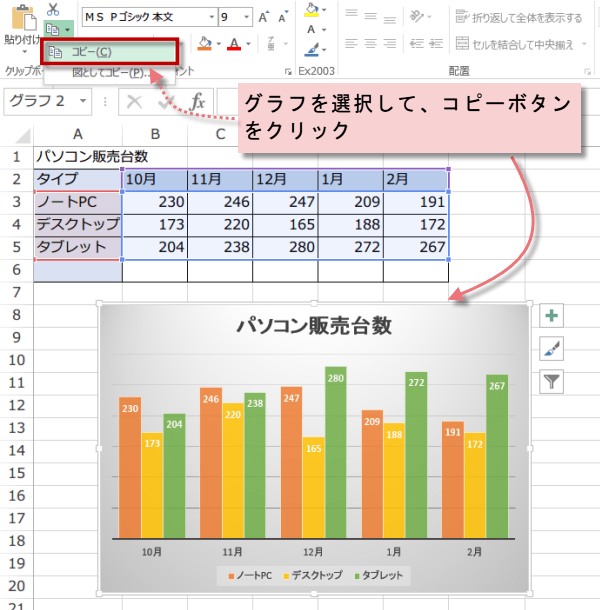Click セルを結合して中央揃え merge button
This screenshot has width=600, height=610.
(514, 44)
